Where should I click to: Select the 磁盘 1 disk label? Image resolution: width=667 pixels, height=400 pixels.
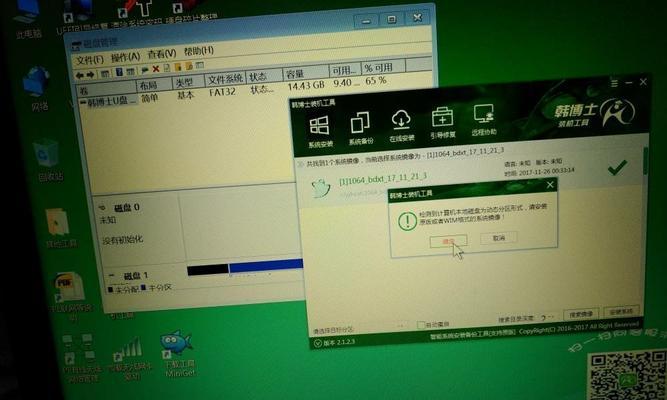pos(136,276)
